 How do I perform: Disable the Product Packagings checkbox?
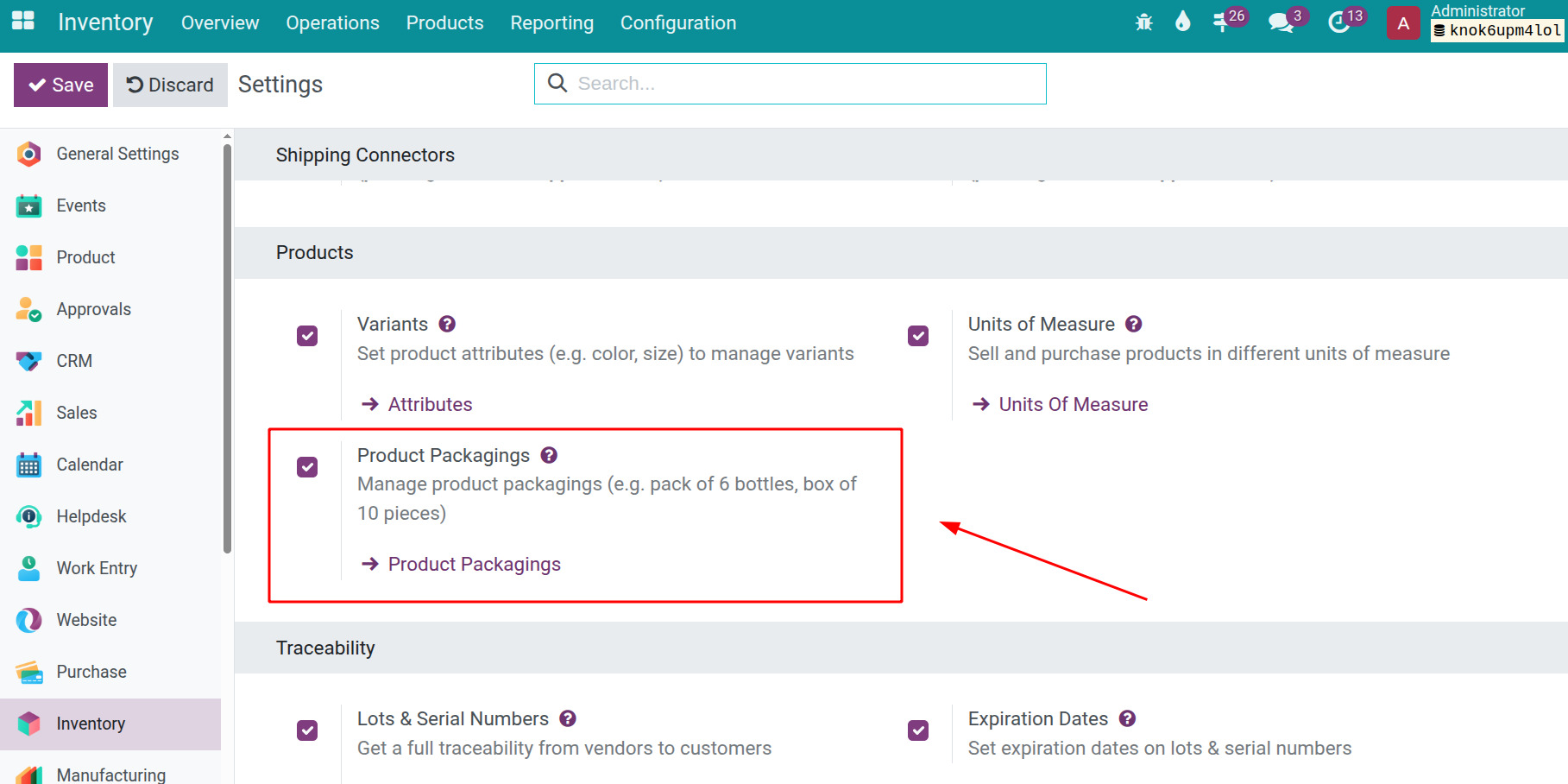[x=306, y=467]
